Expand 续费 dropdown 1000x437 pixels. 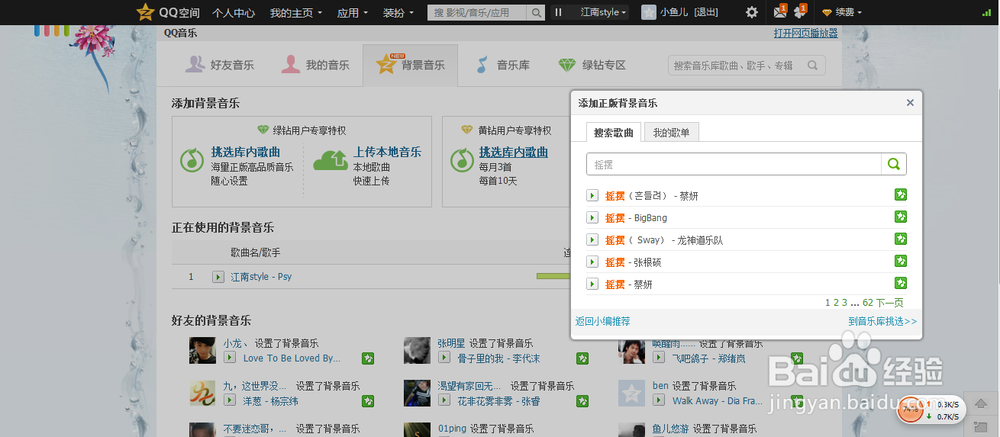click(842, 12)
